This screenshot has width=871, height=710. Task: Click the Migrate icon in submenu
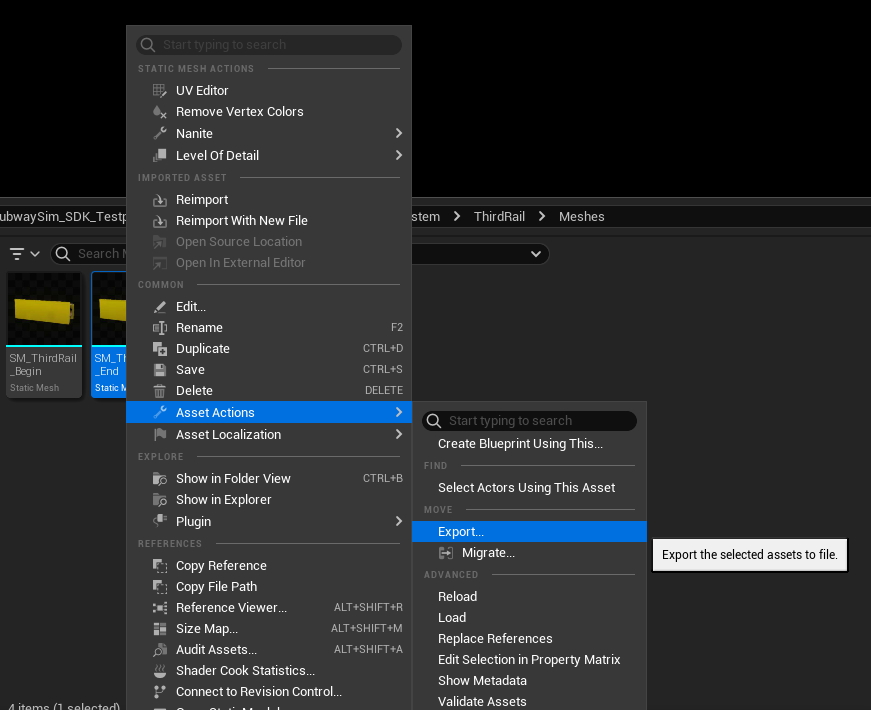click(x=446, y=553)
